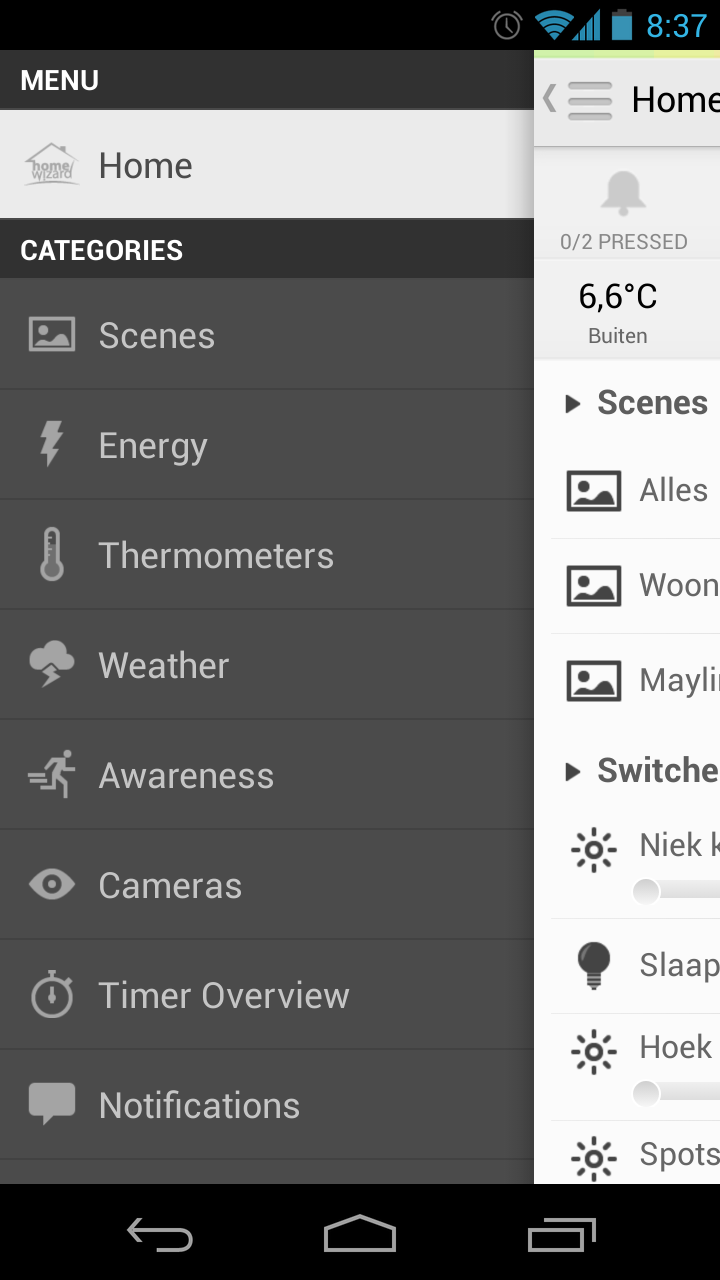Open Weather category label
Screen dimensions: 720x1280
164,665
